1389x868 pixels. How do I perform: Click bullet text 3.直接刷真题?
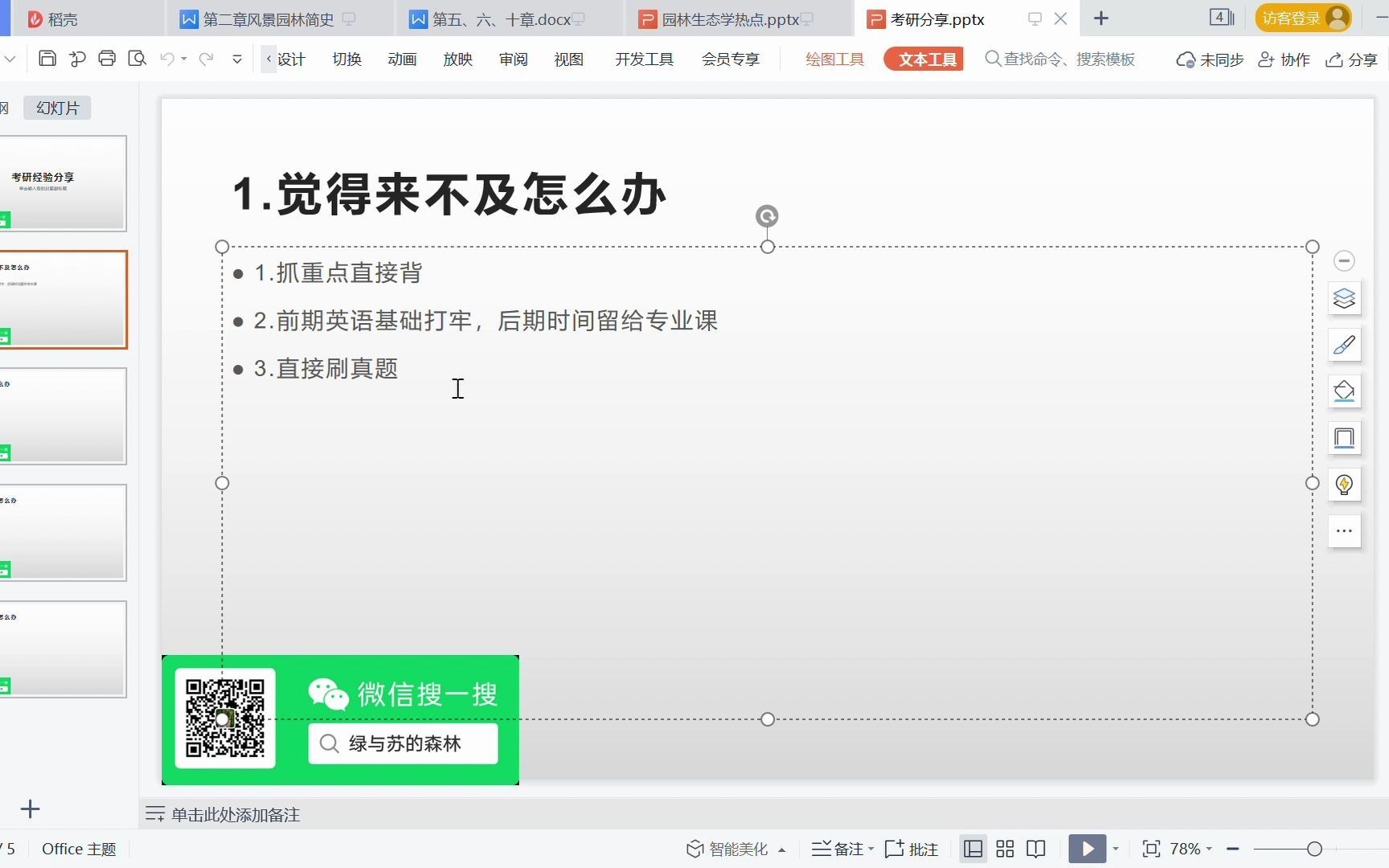[326, 368]
